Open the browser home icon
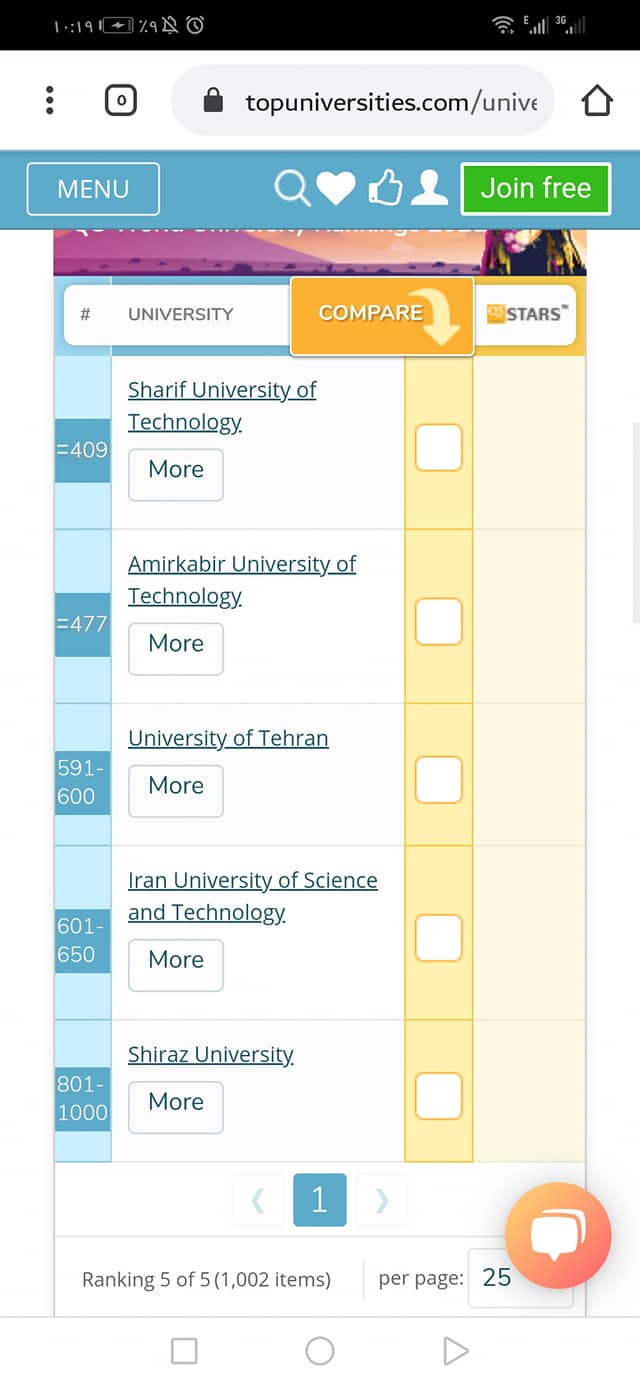Viewport: 640px width, 1386px height. [x=597, y=101]
